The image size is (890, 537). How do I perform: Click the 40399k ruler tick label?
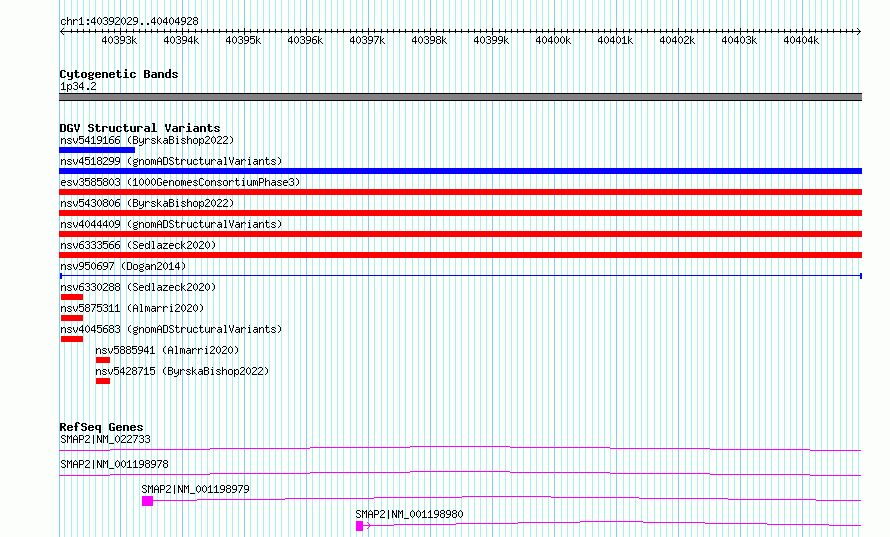click(491, 40)
